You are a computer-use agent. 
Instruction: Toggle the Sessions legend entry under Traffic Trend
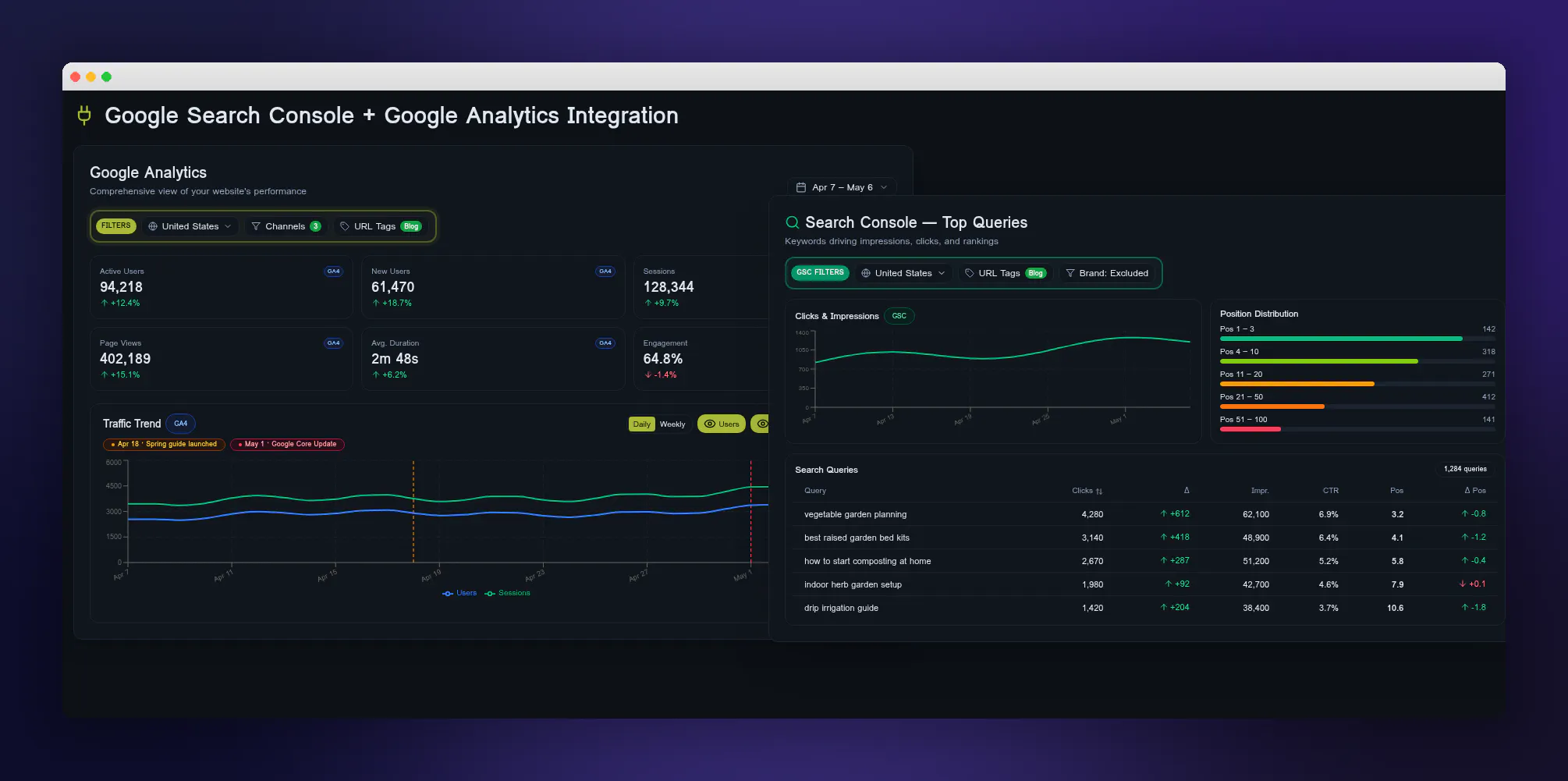[507, 593]
